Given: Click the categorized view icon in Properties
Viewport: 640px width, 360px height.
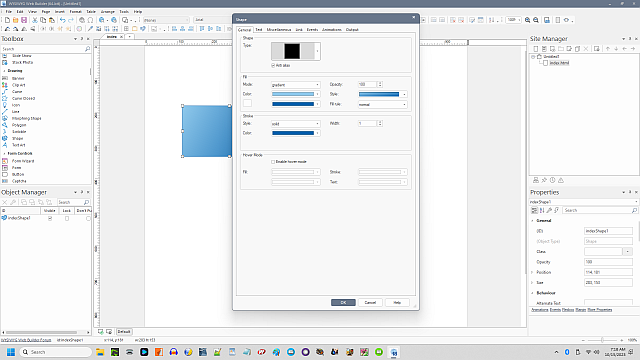Looking at the screenshot, I should (x=534, y=210).
